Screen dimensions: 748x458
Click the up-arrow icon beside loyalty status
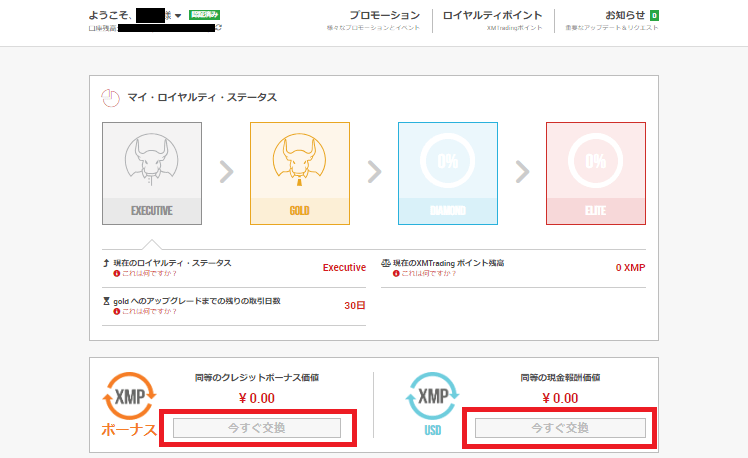click(x=106, y=263)
